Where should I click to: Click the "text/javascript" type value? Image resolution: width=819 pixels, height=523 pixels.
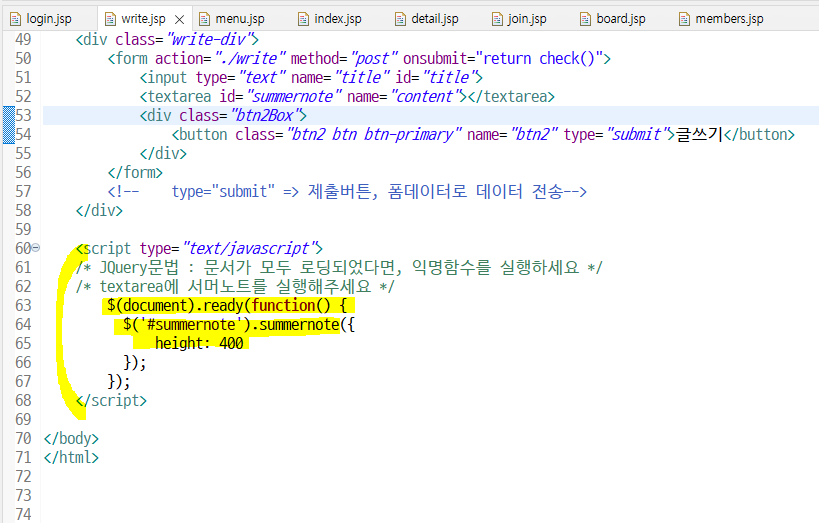[250, 248]
